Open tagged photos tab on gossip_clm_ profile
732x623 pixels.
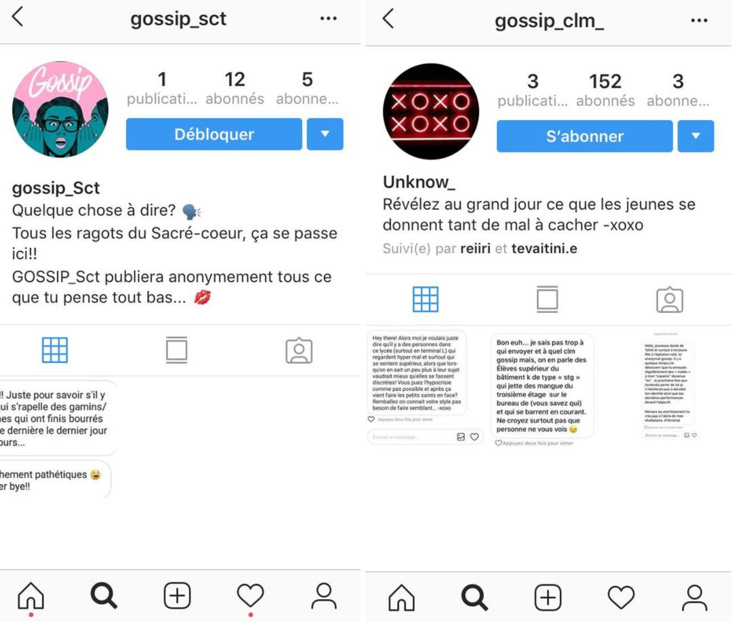tap(670, 300)
